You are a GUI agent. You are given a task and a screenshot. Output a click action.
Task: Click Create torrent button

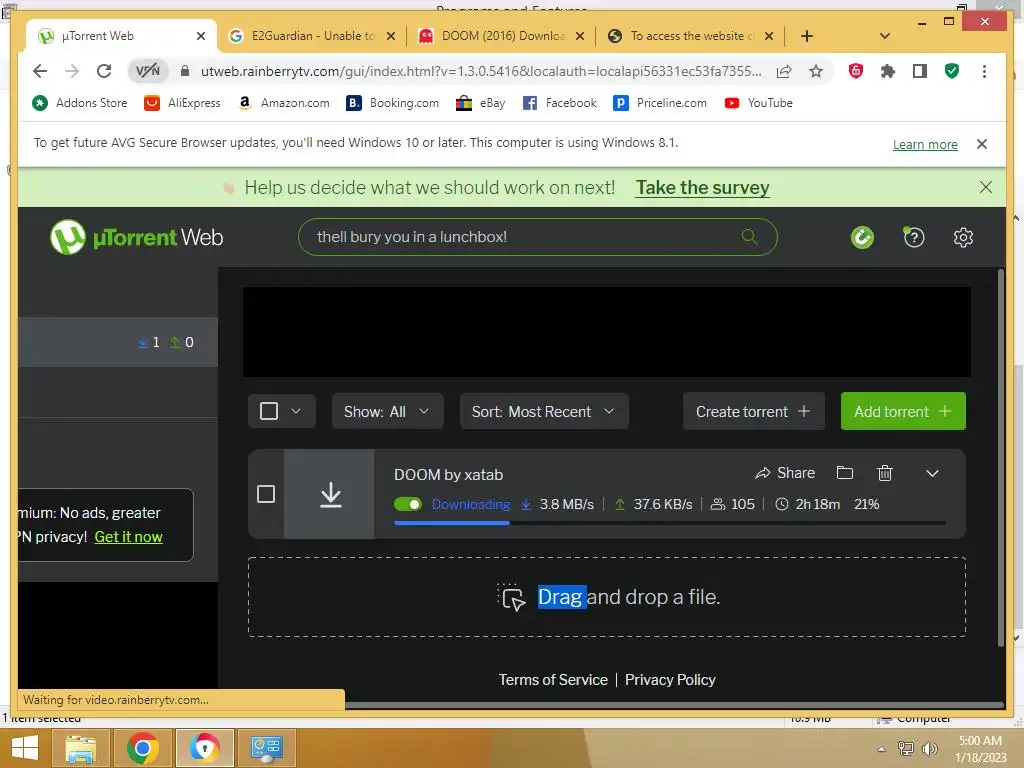point(753,411)
